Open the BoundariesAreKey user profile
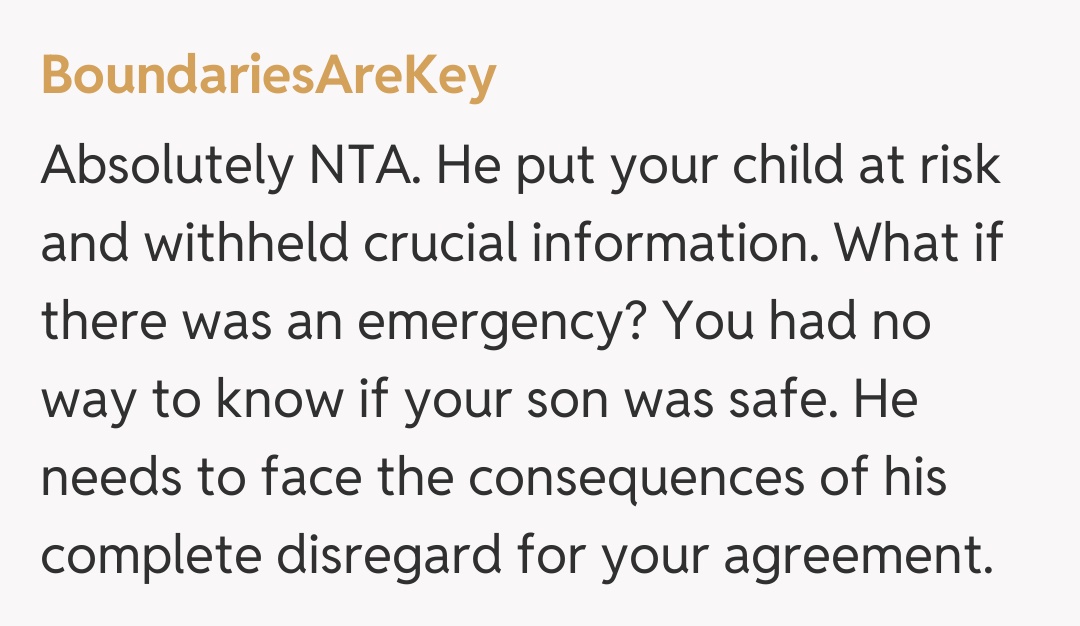The width and height of the screenshot is (1080, 626). (x=268, y=77)
